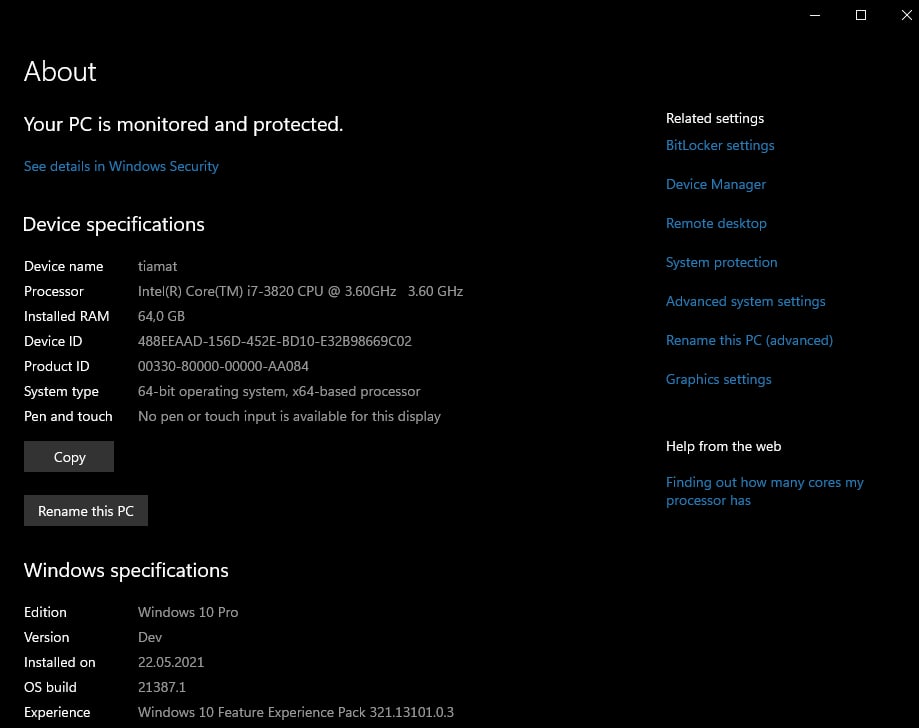Open System protection link
Screen dimensions: 919x728
tap(721, 262)
